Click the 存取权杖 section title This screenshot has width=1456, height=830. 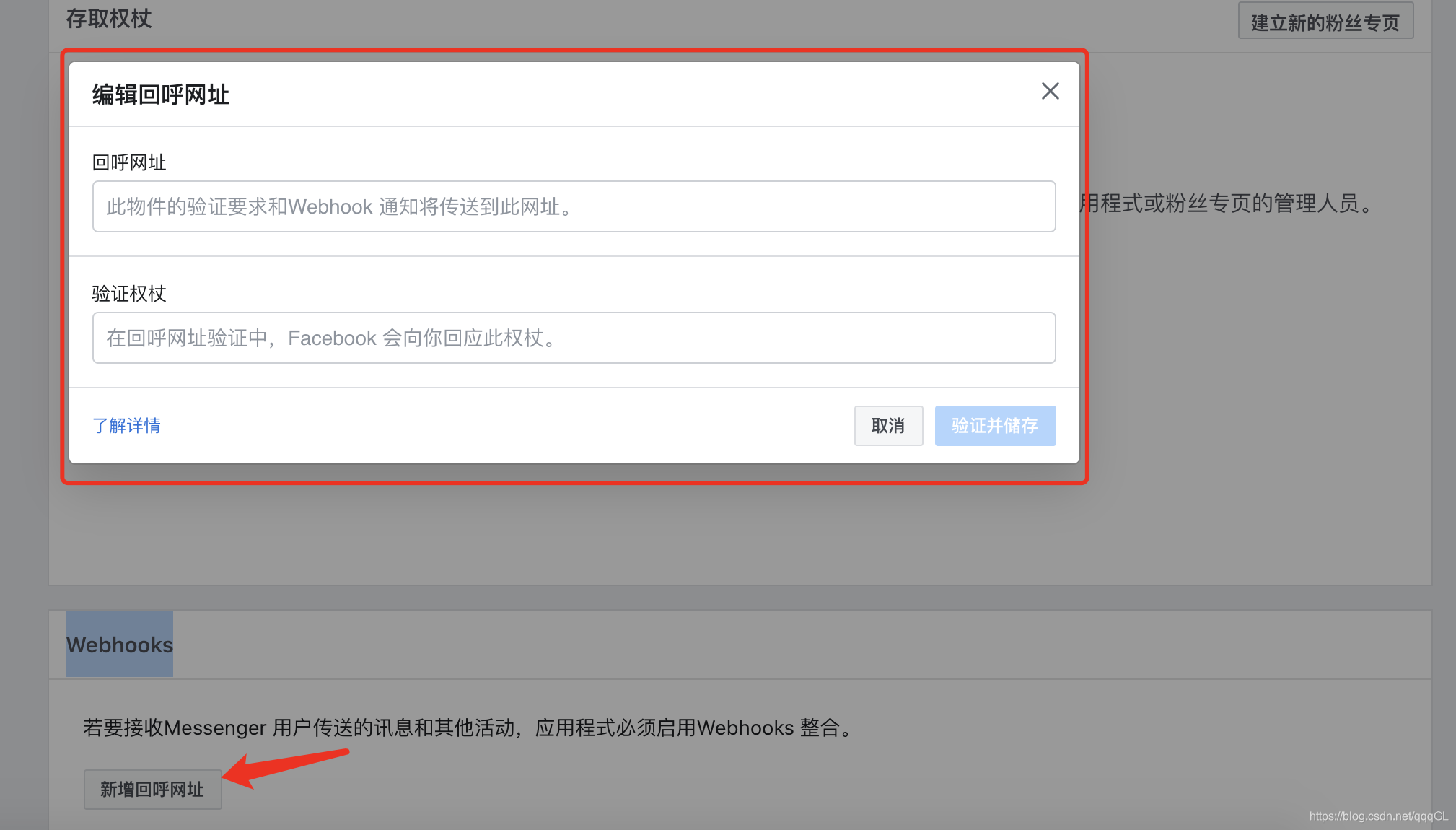pos(108,19)
